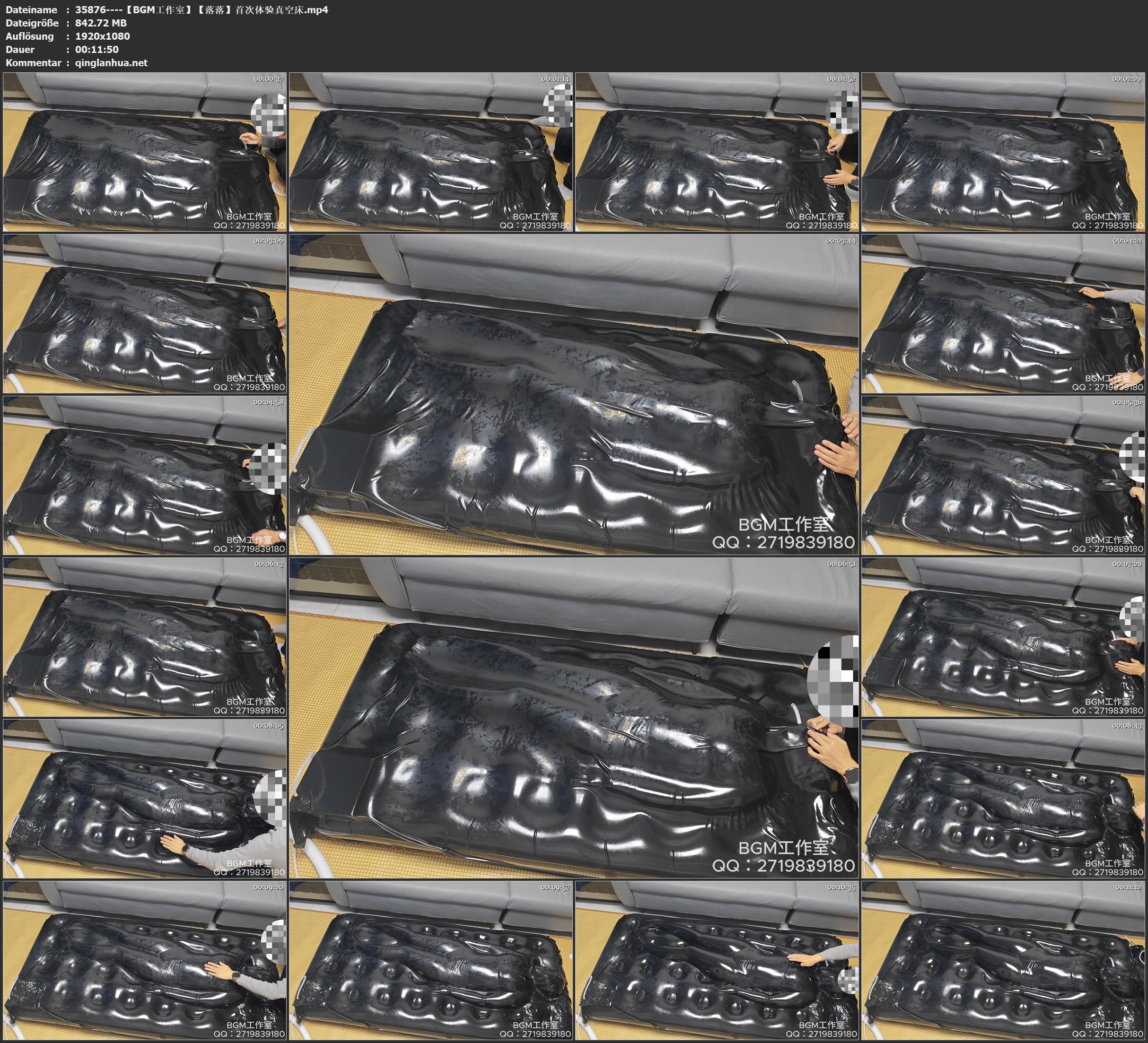Viewport: 1148px width, 1043px height.
Task: Click the large frame timestamped 00:06:51
Action: pyautogui.click(x=574, y=718)
